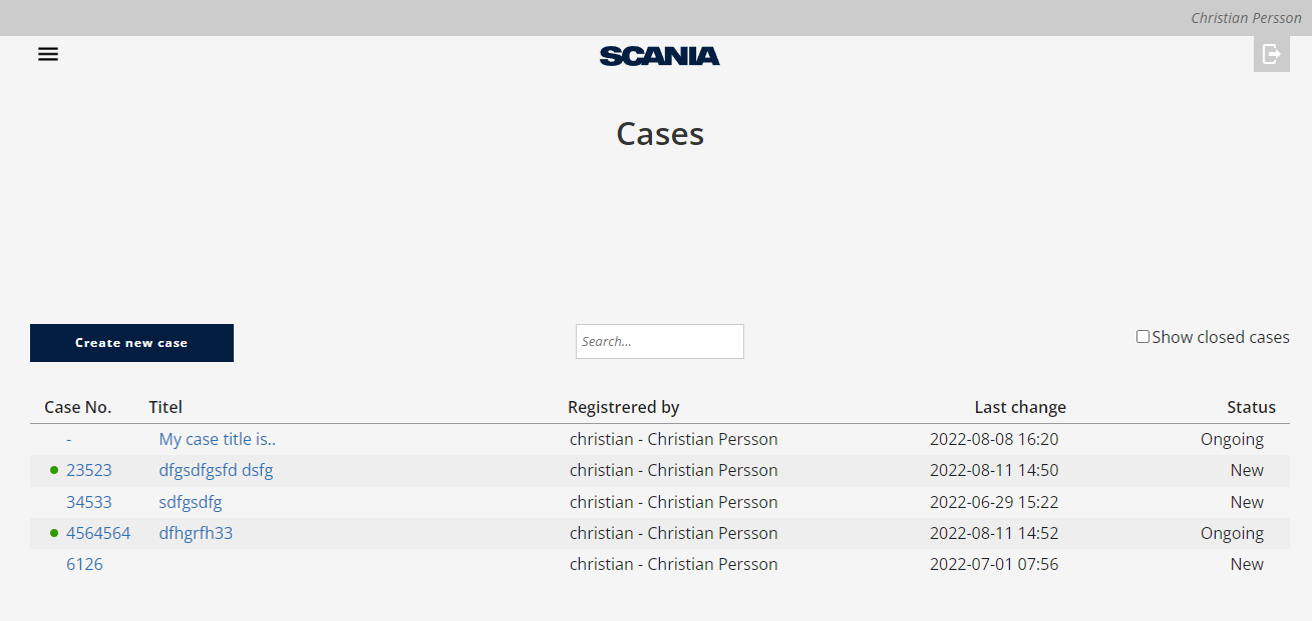
Task: Open the hamburger navigation menu
Action: pyautogui.click(x=48, y=54)
